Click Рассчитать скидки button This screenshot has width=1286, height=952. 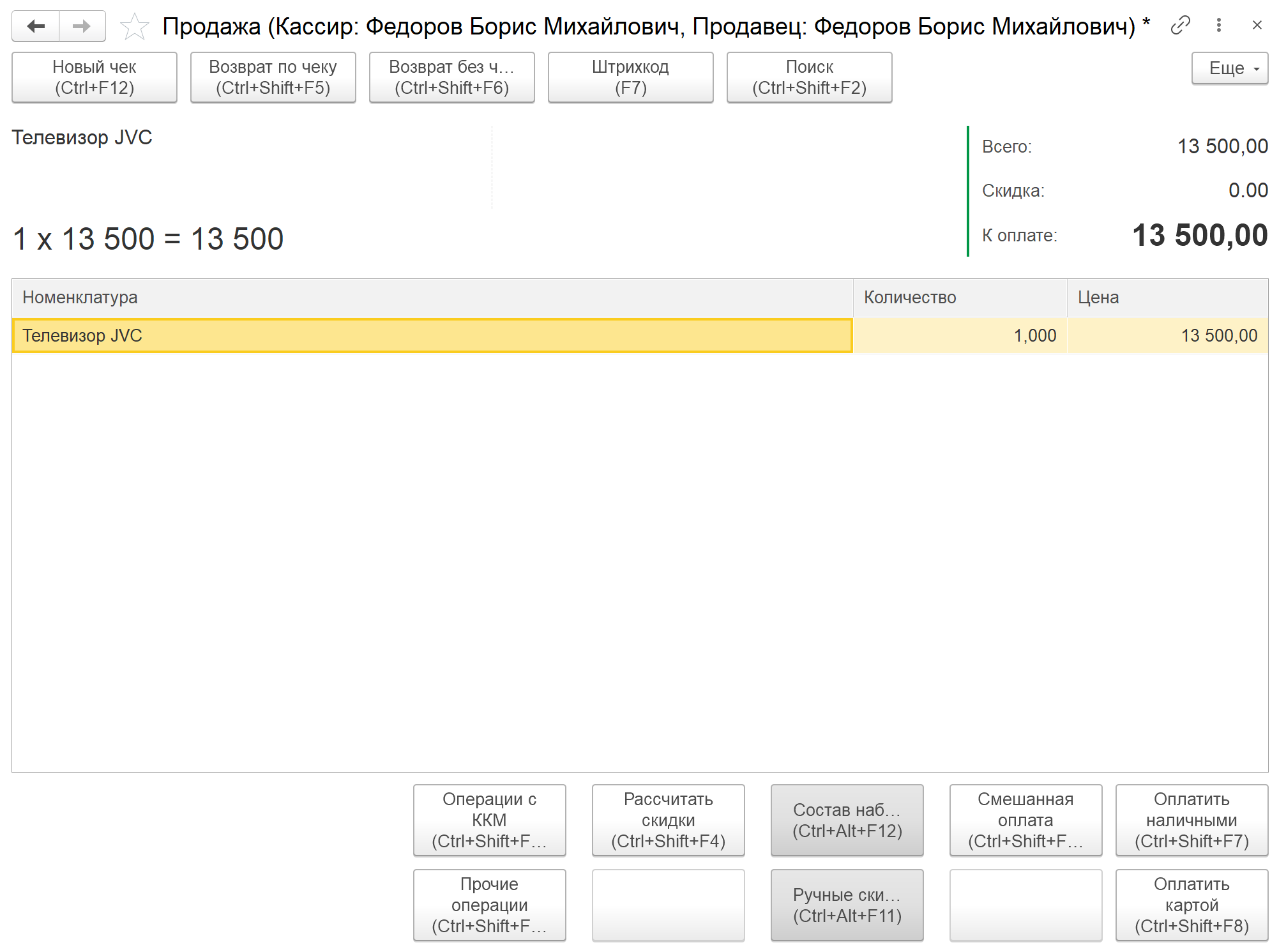pos(668,820)
